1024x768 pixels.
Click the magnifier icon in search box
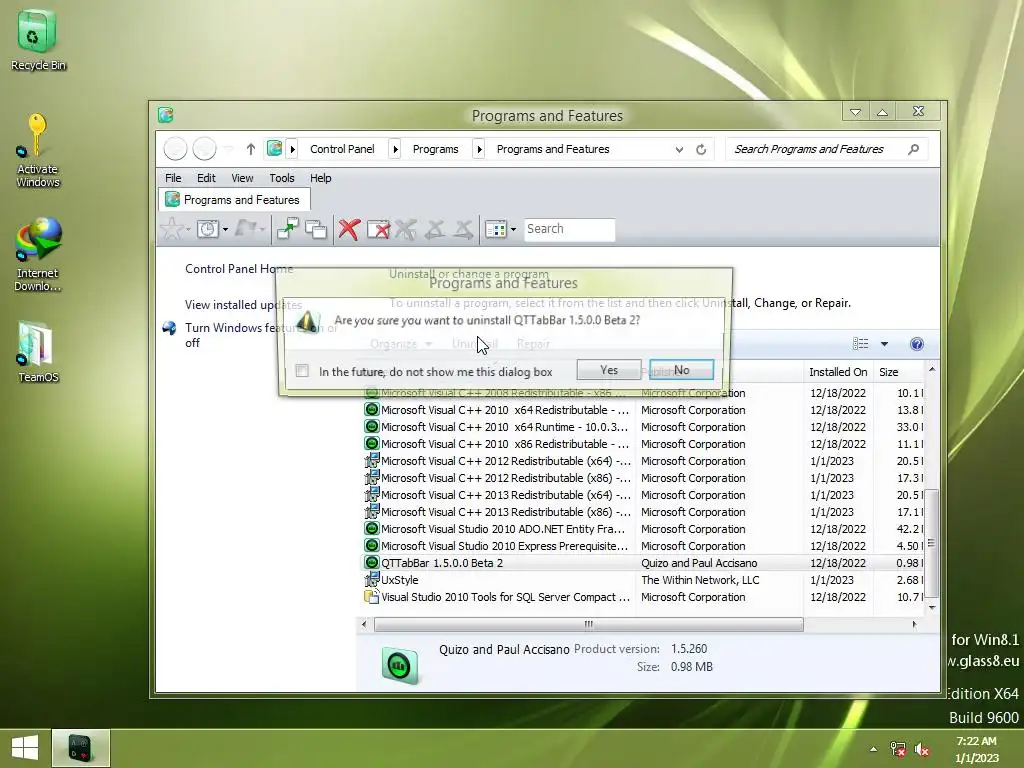click(914, 149)
